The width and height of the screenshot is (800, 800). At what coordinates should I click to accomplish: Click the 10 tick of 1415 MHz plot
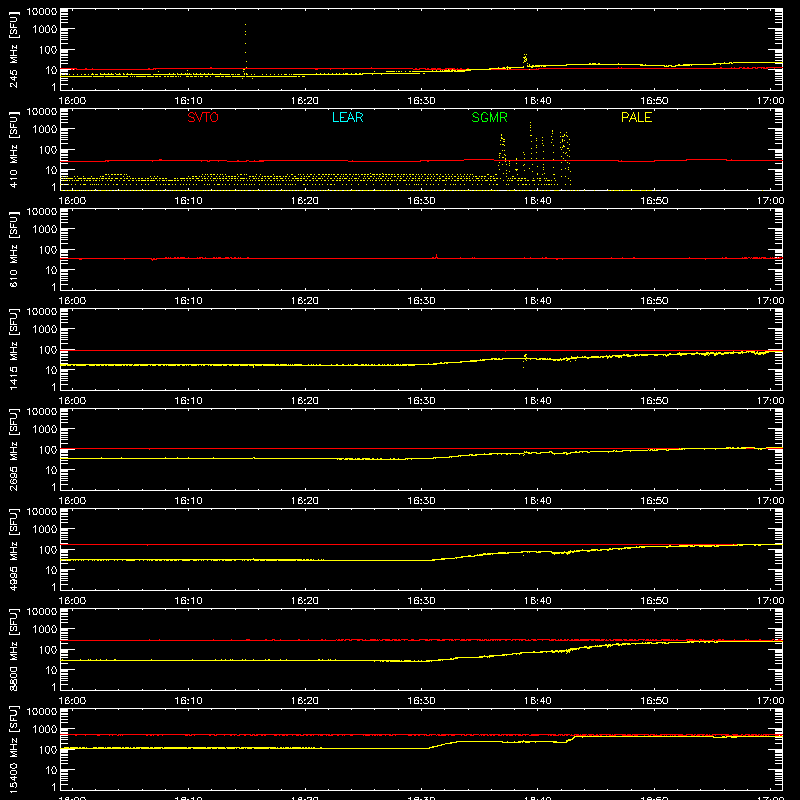click(x=51, y=370)
